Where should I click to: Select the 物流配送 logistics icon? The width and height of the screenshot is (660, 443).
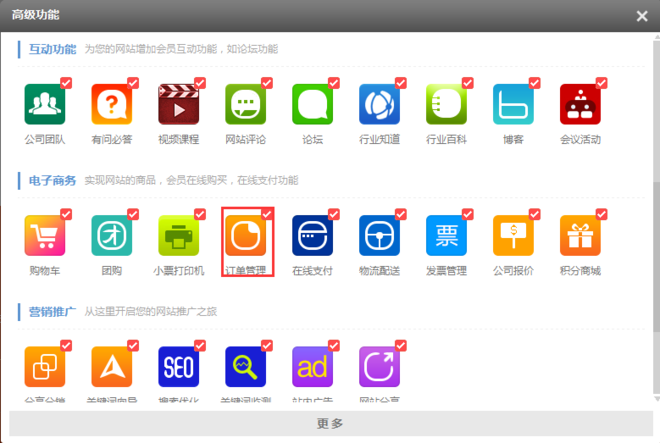tap(379, 235)
